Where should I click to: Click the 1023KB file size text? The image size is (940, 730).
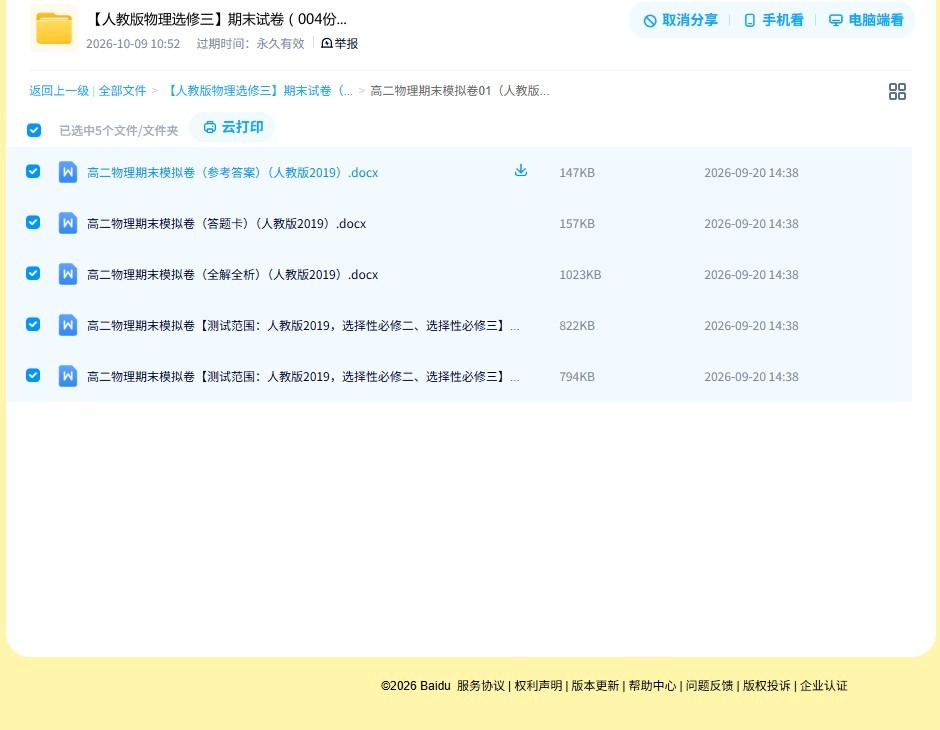580,274
